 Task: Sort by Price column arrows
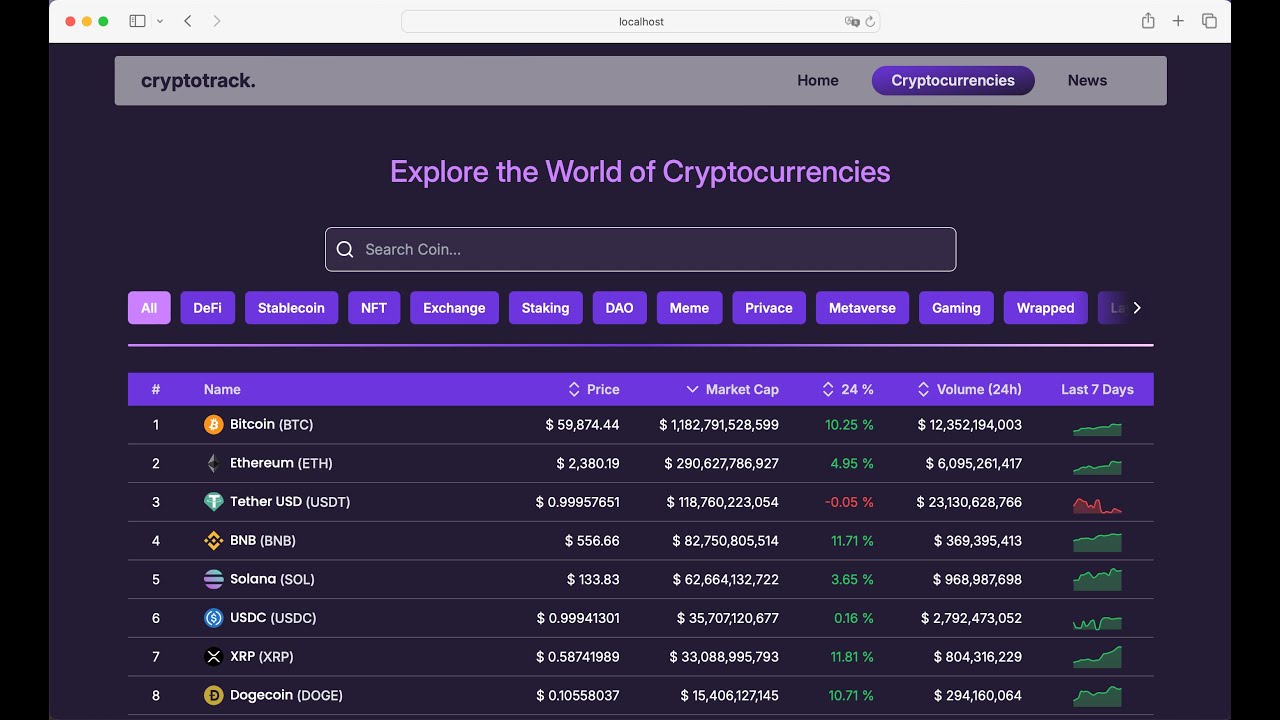coord(574,389)
